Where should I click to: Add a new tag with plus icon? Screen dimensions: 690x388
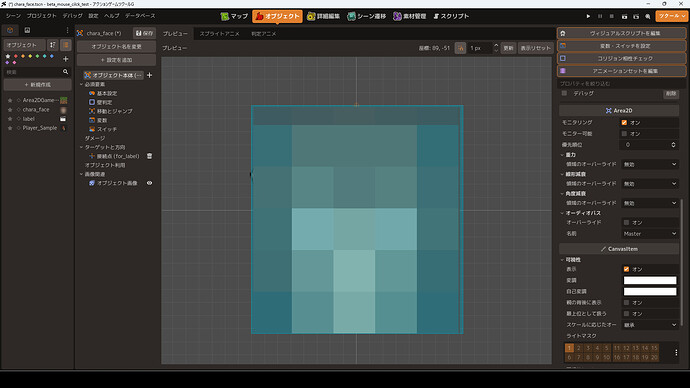click(x=66, y=59)
